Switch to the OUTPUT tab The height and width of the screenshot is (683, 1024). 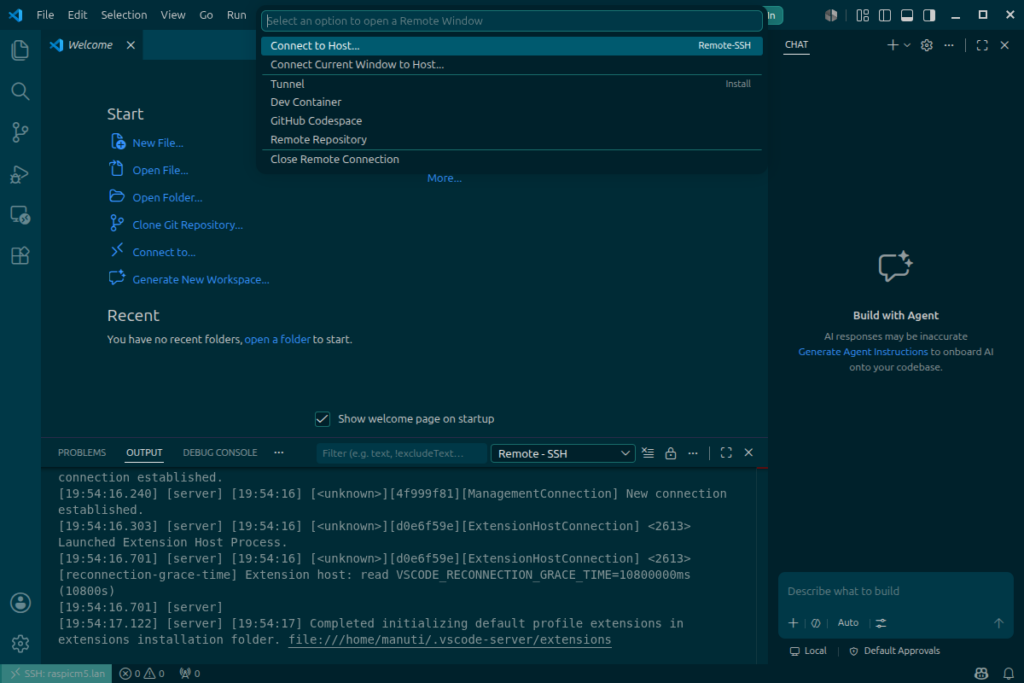pos(144,453)
